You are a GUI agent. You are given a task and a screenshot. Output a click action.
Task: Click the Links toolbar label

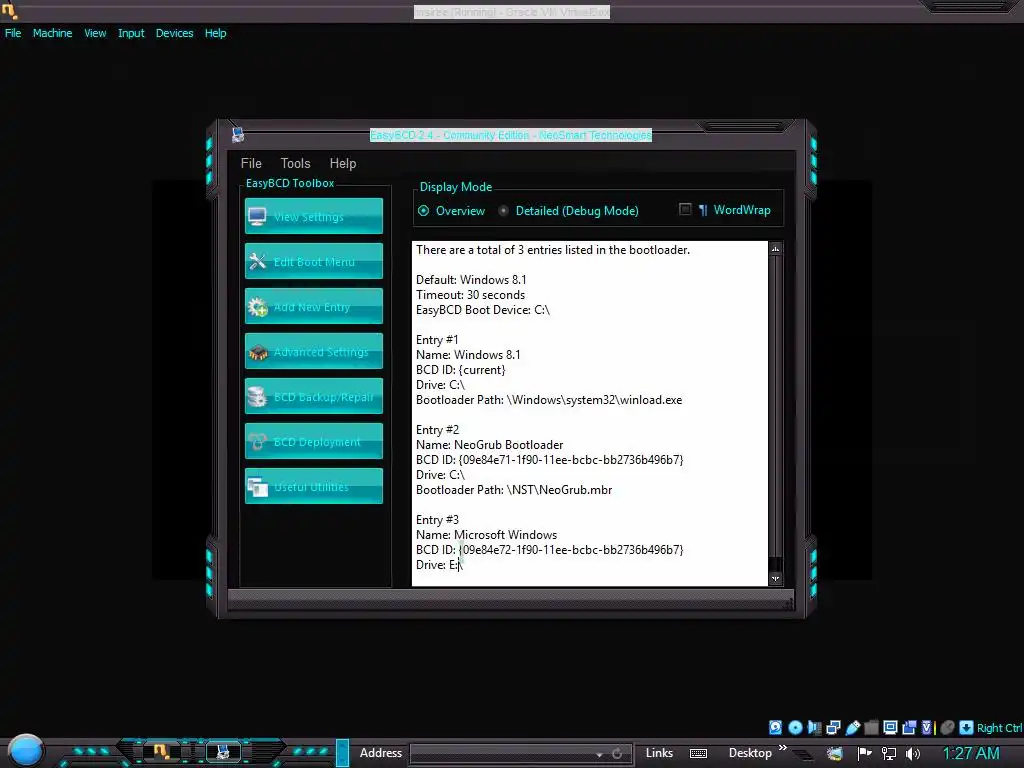pos(659,753)
